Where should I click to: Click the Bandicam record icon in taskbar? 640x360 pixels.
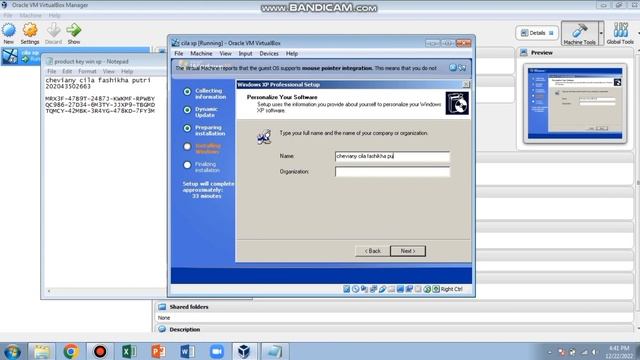point(100,351)
